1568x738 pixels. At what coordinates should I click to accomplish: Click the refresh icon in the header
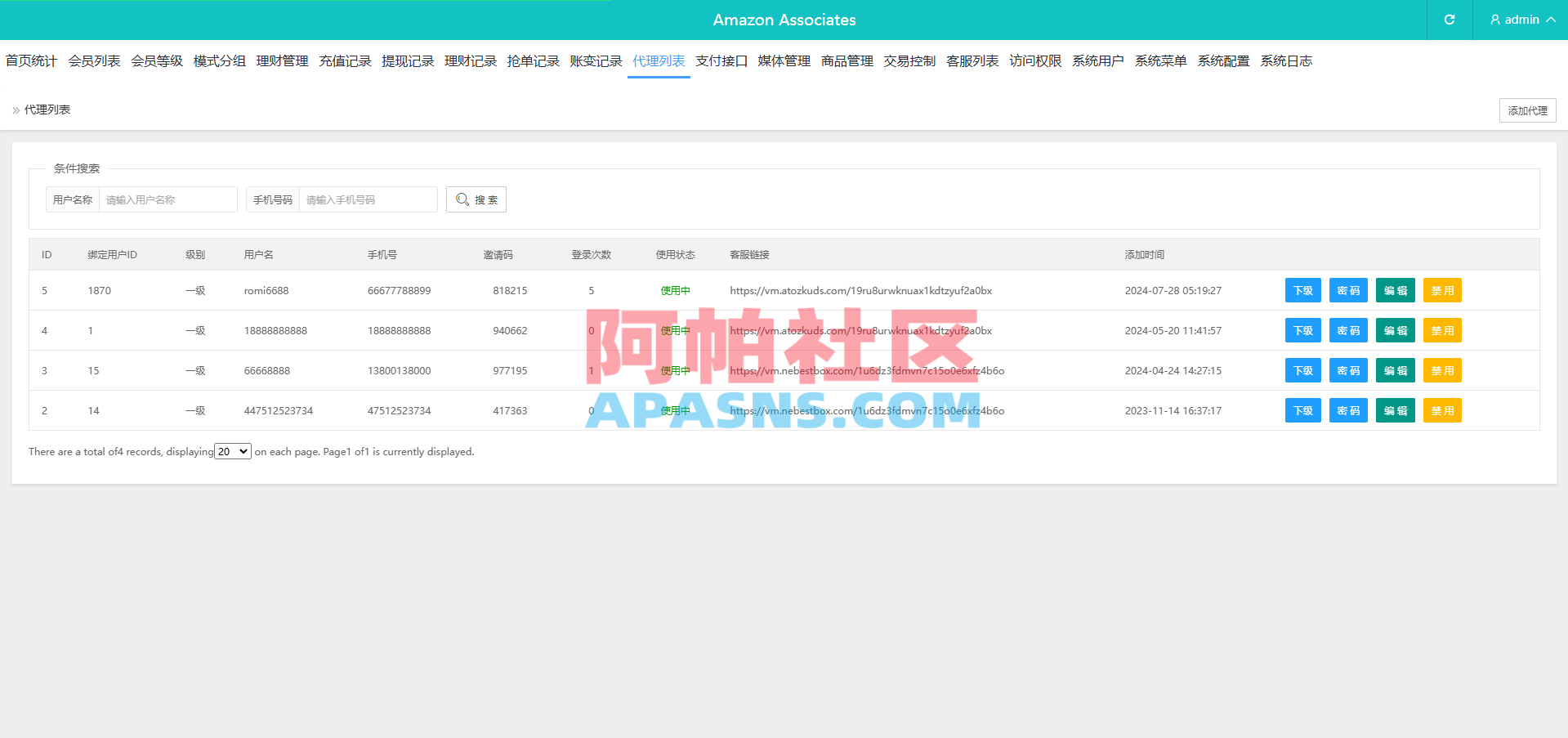pos(1449,20)
